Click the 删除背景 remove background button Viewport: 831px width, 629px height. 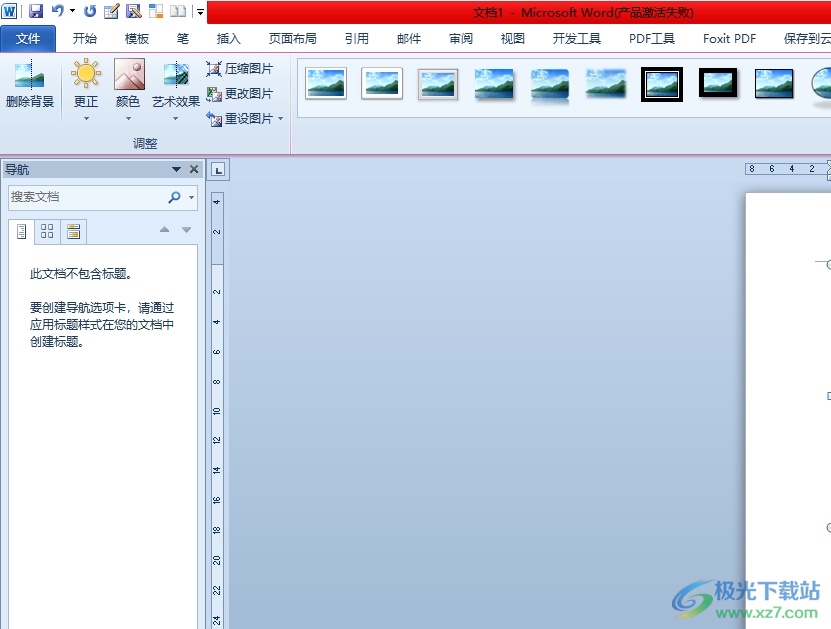click(30, 84)
